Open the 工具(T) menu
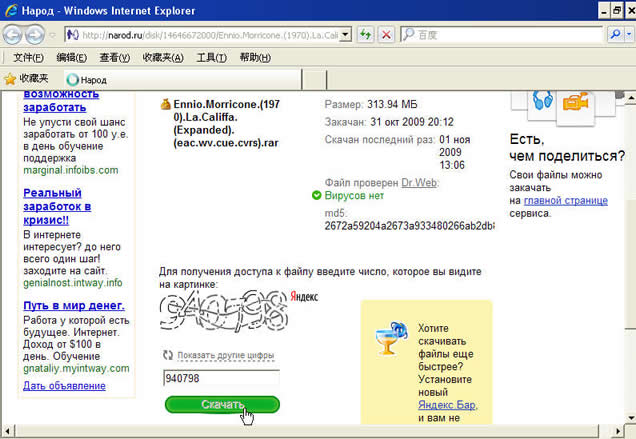Viewport: 636px width, 439px height. click(x=211, y=58)
